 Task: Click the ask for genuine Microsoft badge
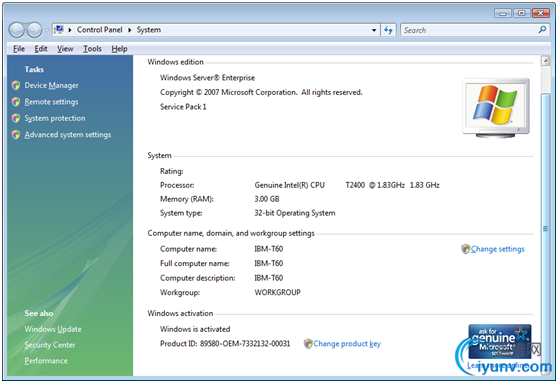tap(499, 341)
